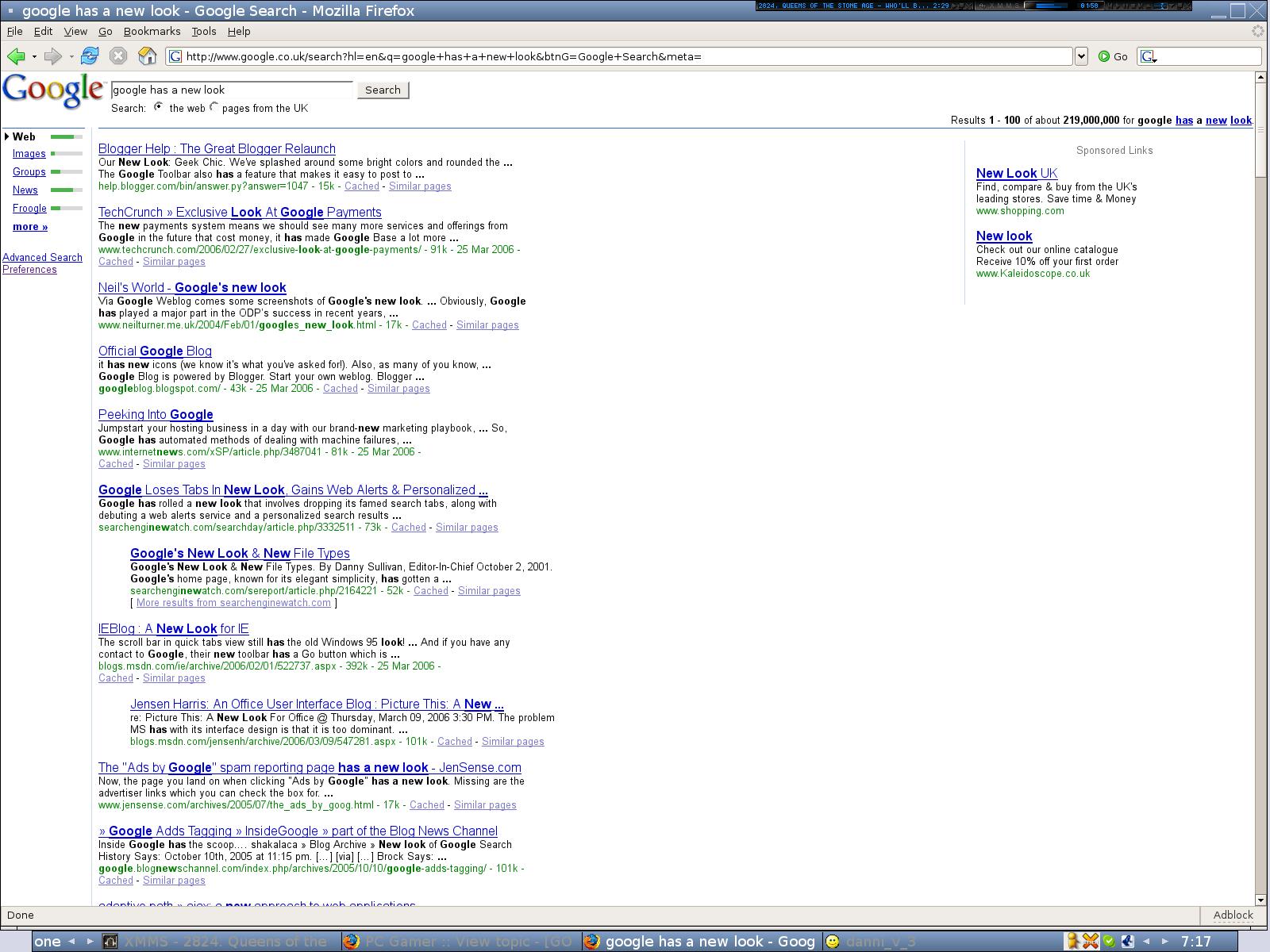The width and height of the screenshot is (1270, 952).
Task: Go to the next desktop via taskbar arrow
Action: [90, 942]
